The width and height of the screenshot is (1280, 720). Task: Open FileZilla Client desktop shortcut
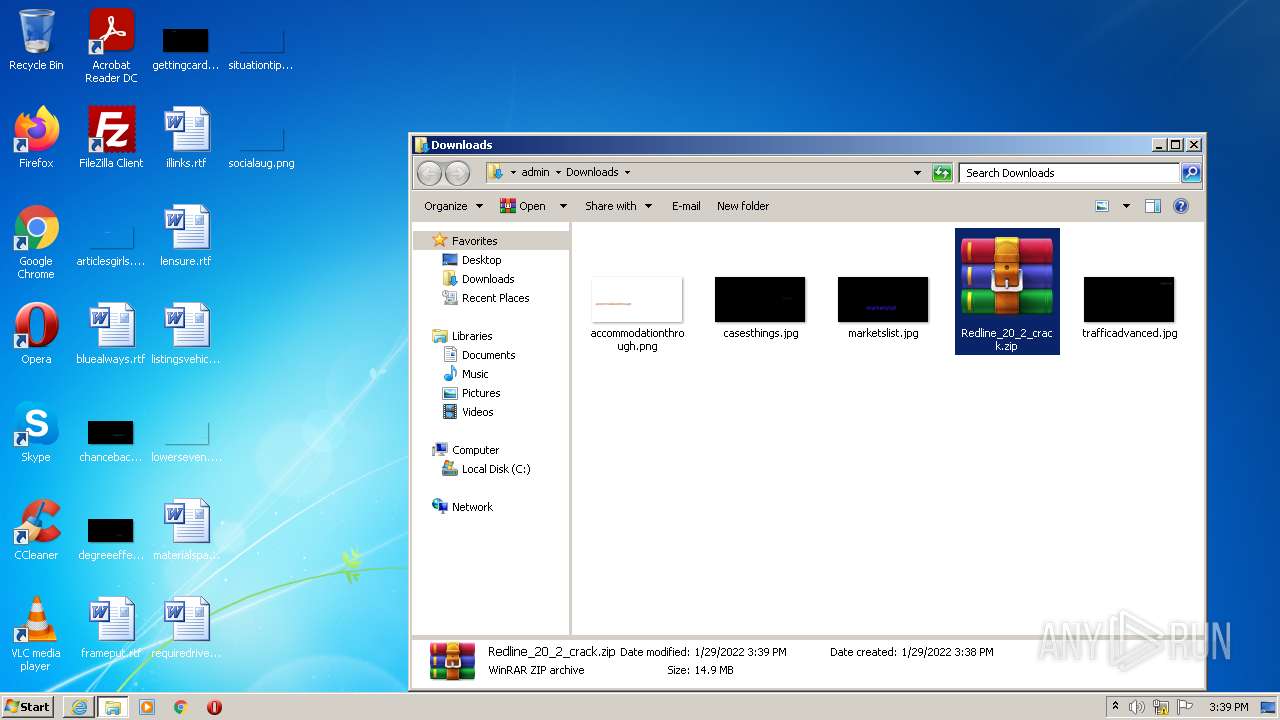coord(111,138)
